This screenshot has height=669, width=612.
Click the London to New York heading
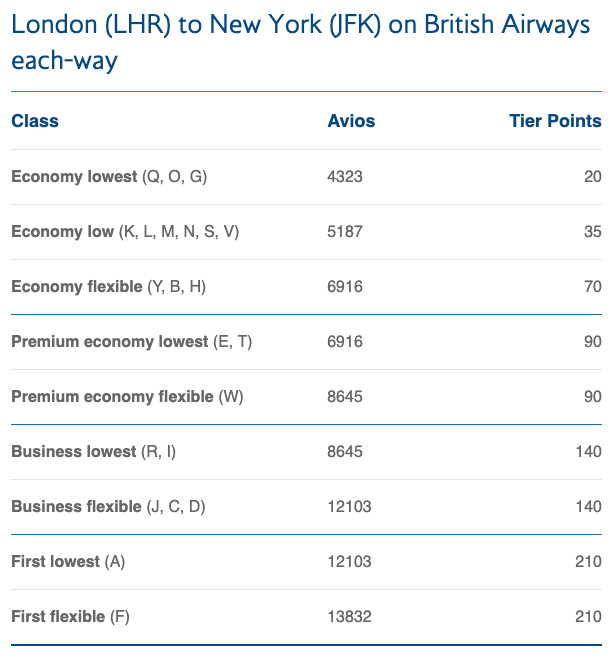300,42
